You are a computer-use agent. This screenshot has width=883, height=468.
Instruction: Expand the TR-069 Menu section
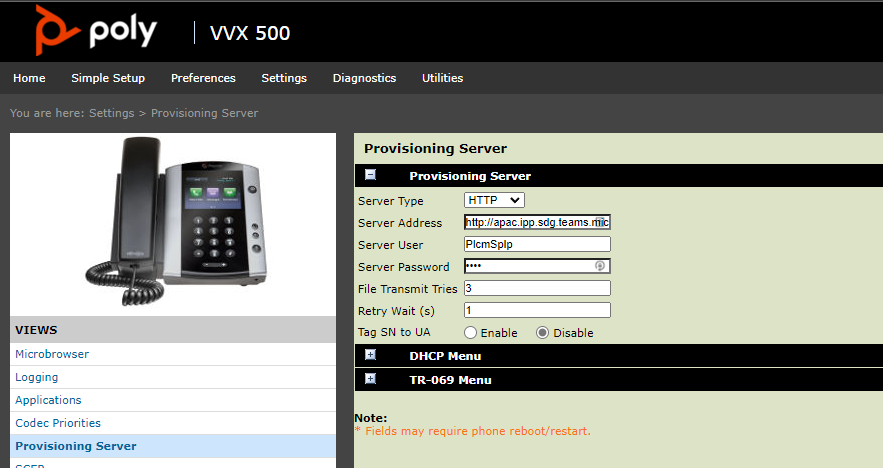click(370, 379)
